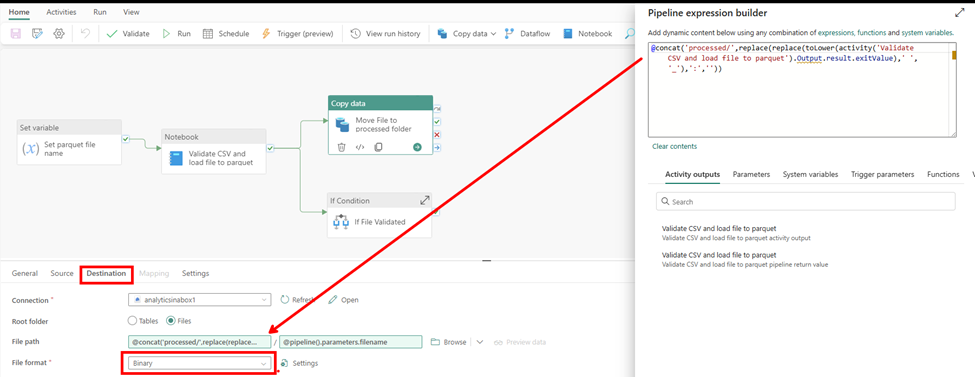Open the General properties tab
The width and height of the screenshot is (975, 377).
click(x=25, y=273)
